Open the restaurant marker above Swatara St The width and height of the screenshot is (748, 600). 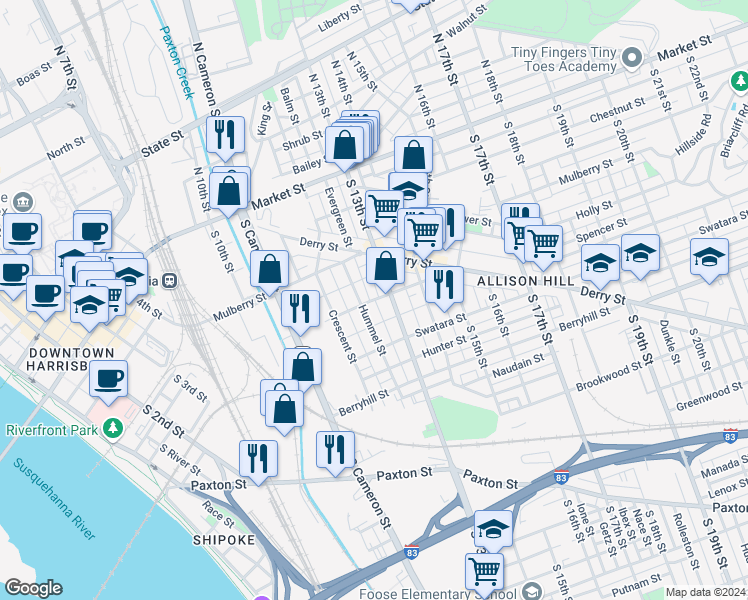click(x=444, y=285)
